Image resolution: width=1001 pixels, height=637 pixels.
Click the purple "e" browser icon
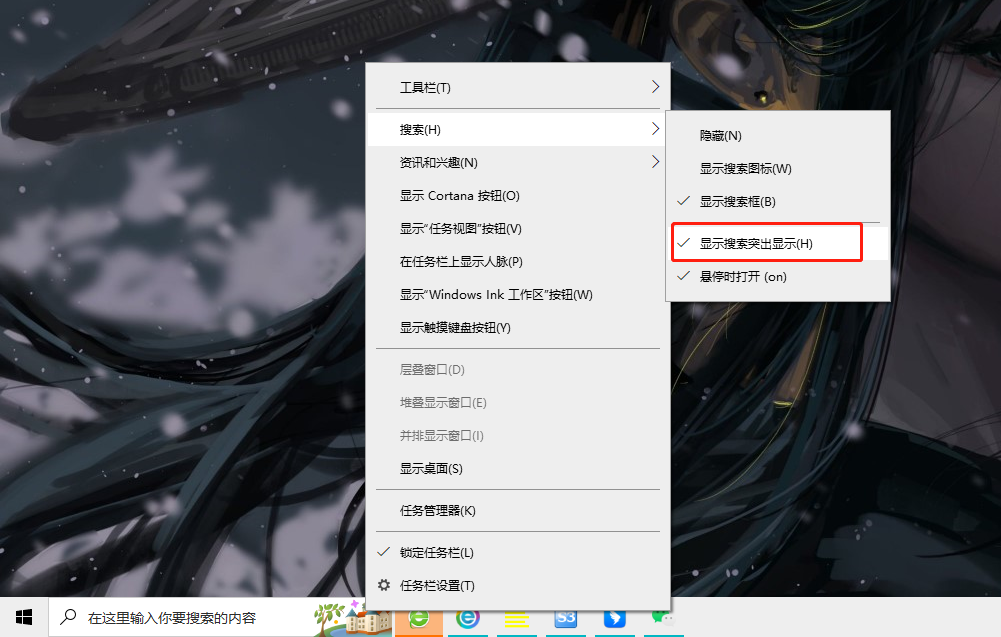point(467,621)
